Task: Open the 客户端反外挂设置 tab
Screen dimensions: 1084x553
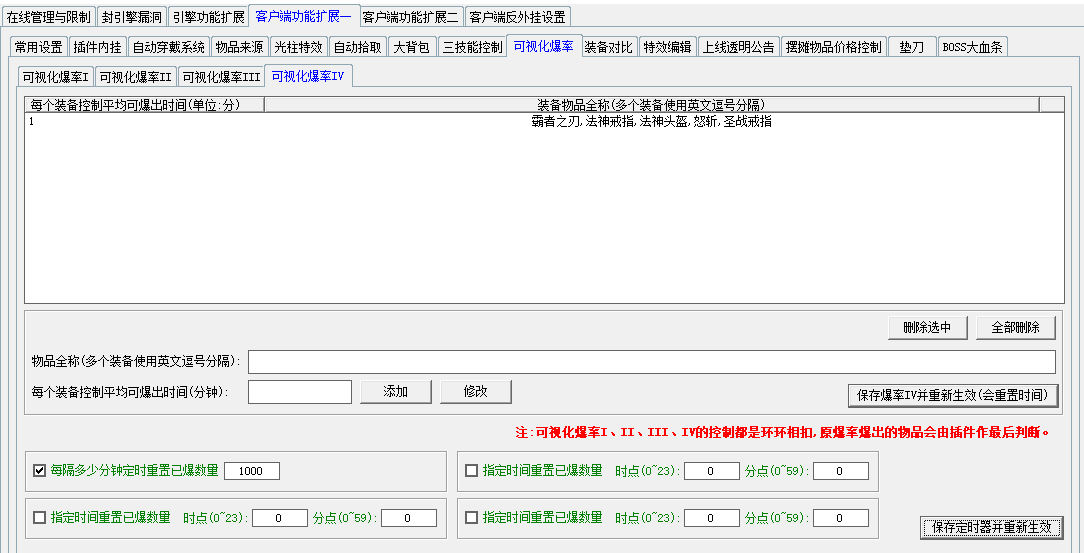Action: 518,17
